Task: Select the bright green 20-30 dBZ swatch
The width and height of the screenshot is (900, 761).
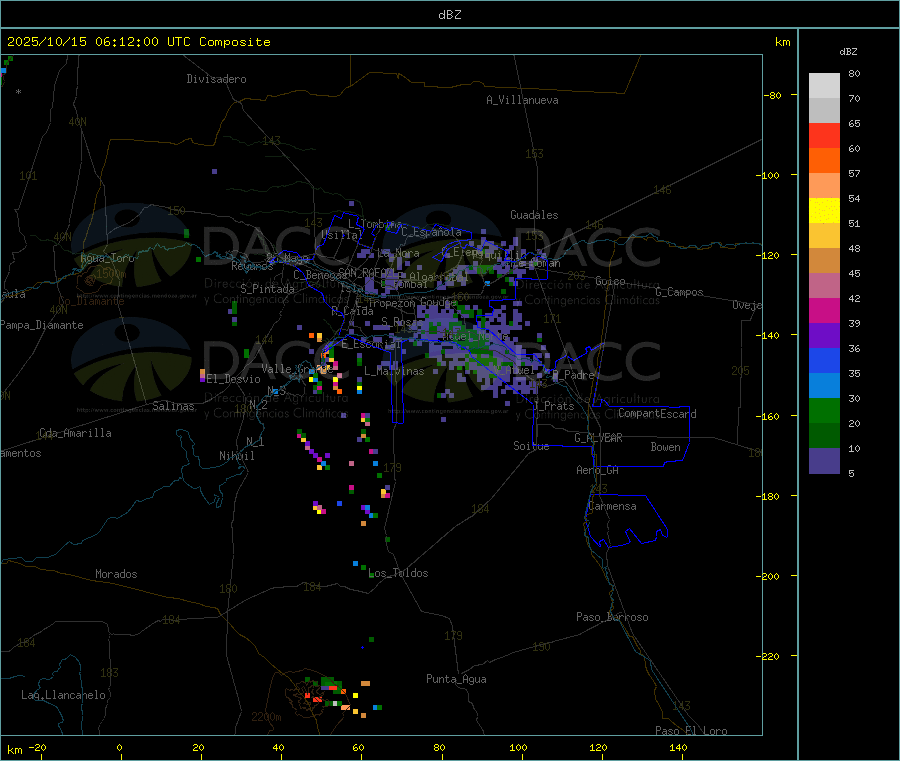Action: tap(824, 410)
